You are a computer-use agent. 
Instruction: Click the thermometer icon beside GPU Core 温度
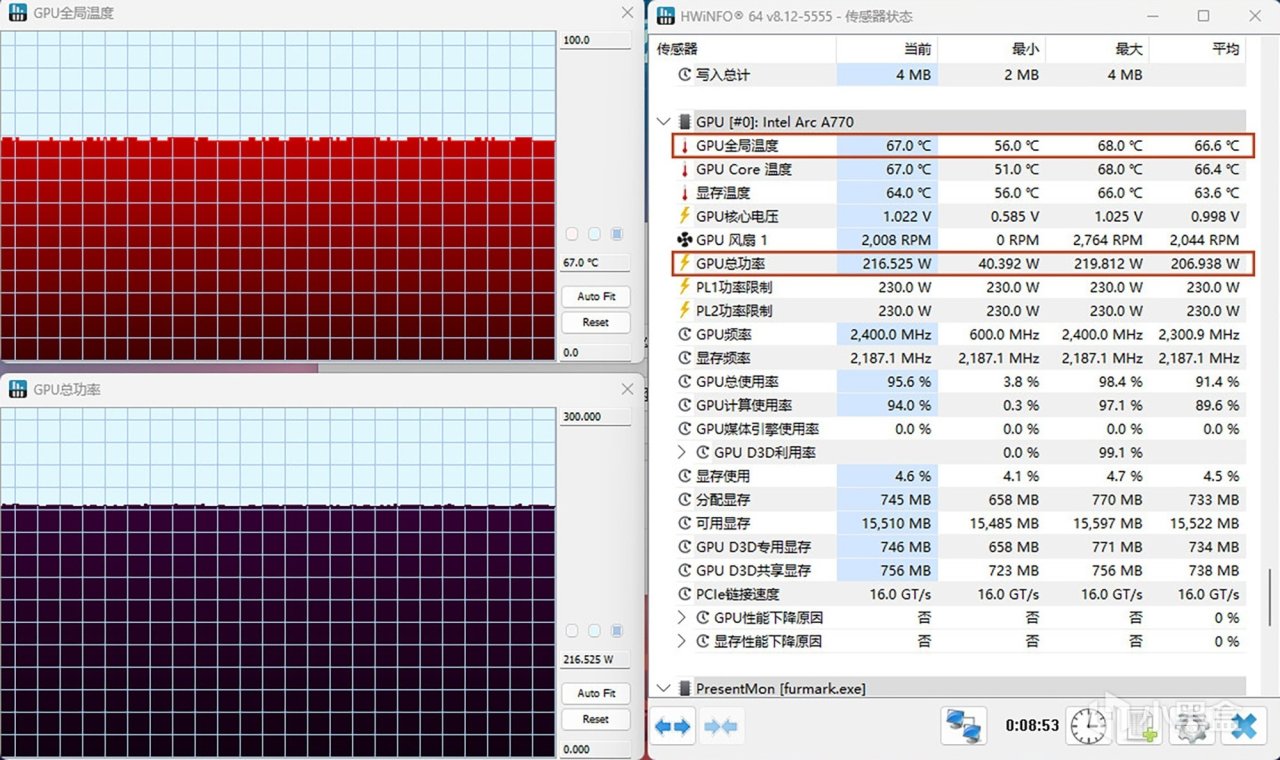[x=685, y=170]
